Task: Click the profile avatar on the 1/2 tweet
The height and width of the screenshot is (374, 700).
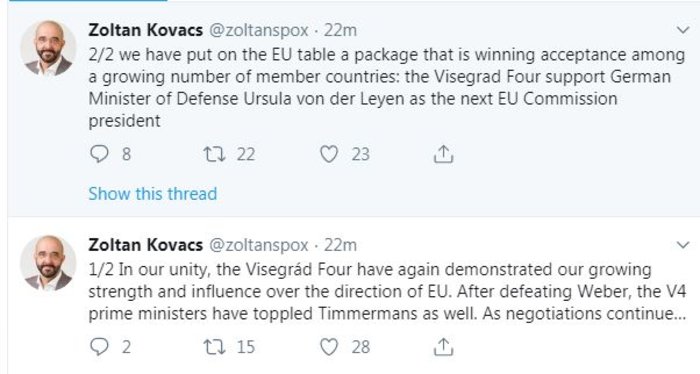Action: click(48, 263)
